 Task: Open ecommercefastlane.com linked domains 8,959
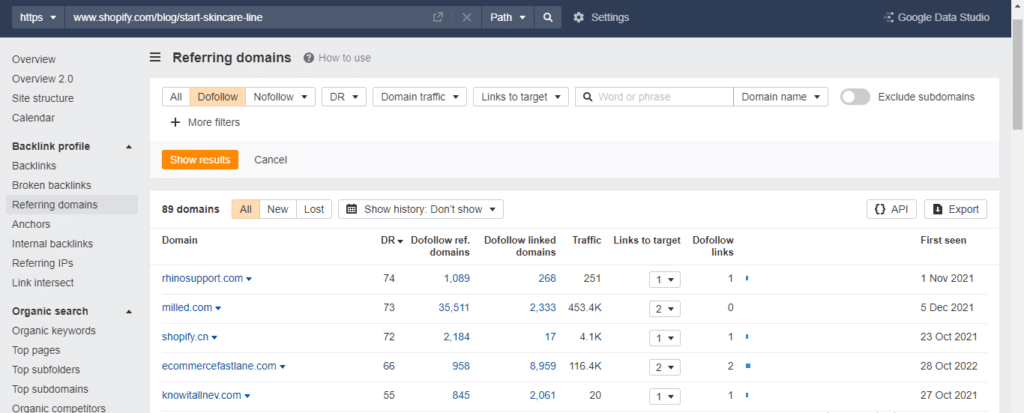(x=543, y=367)
